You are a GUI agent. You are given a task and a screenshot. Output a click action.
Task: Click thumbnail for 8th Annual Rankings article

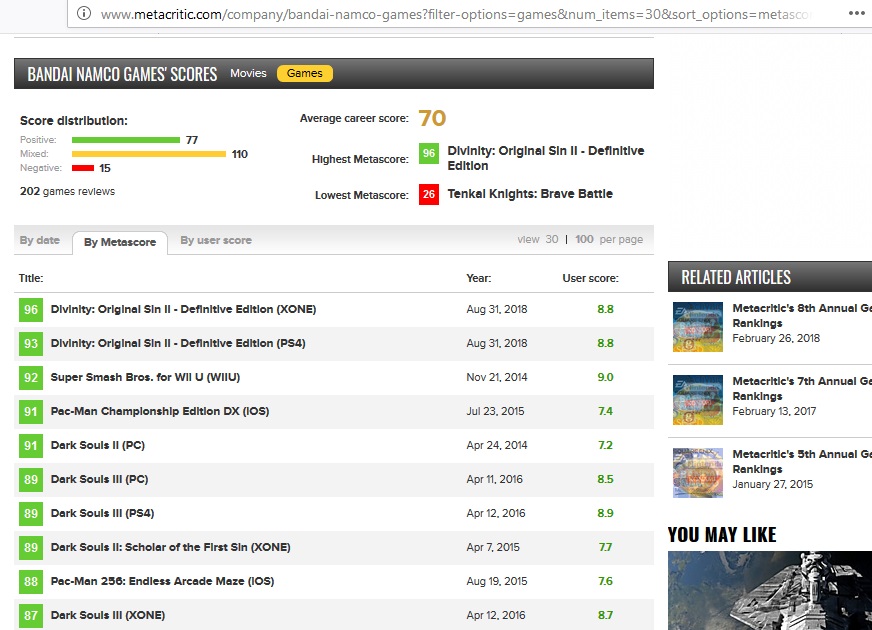click(x=698, y=327)
